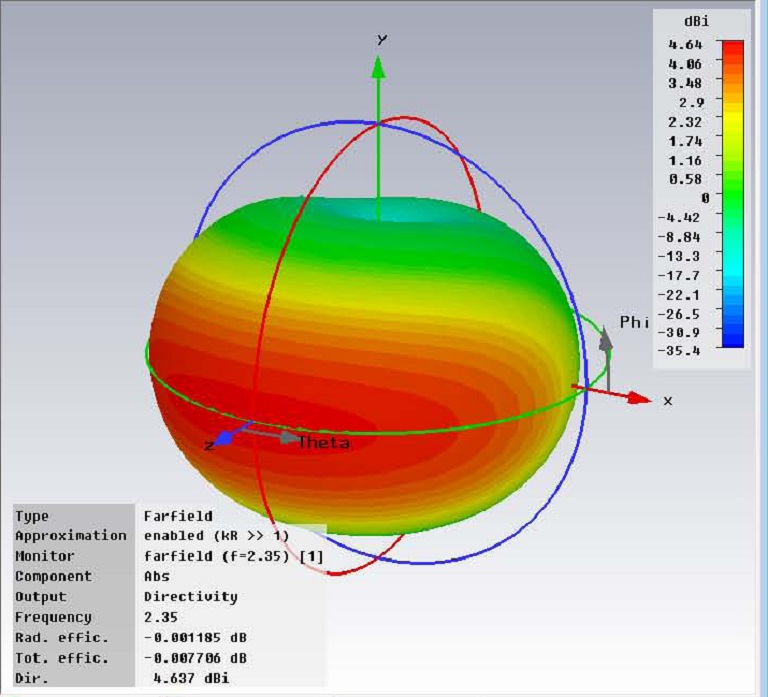This screenshot has width=768, height=697.
Task: Click the '-0.001185 dB' radiation efficiency value
Action: point(195,637)
